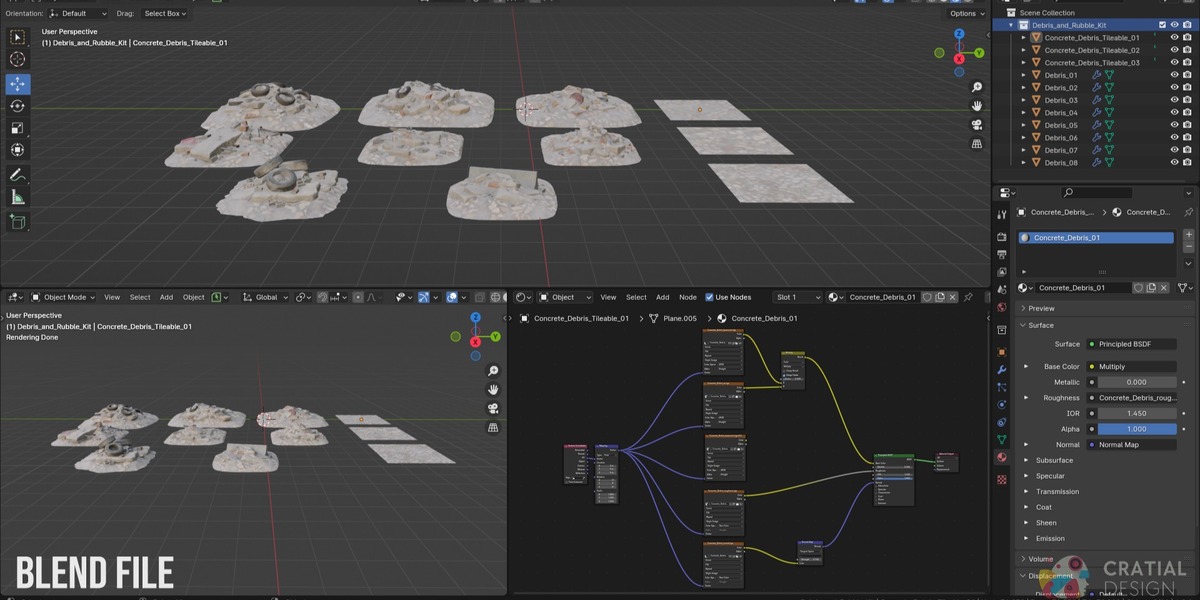Click the Principled BSDF surface selector
This screenshot has height=600, width=1200.
pyautogui.click(x=1131, y=344)
